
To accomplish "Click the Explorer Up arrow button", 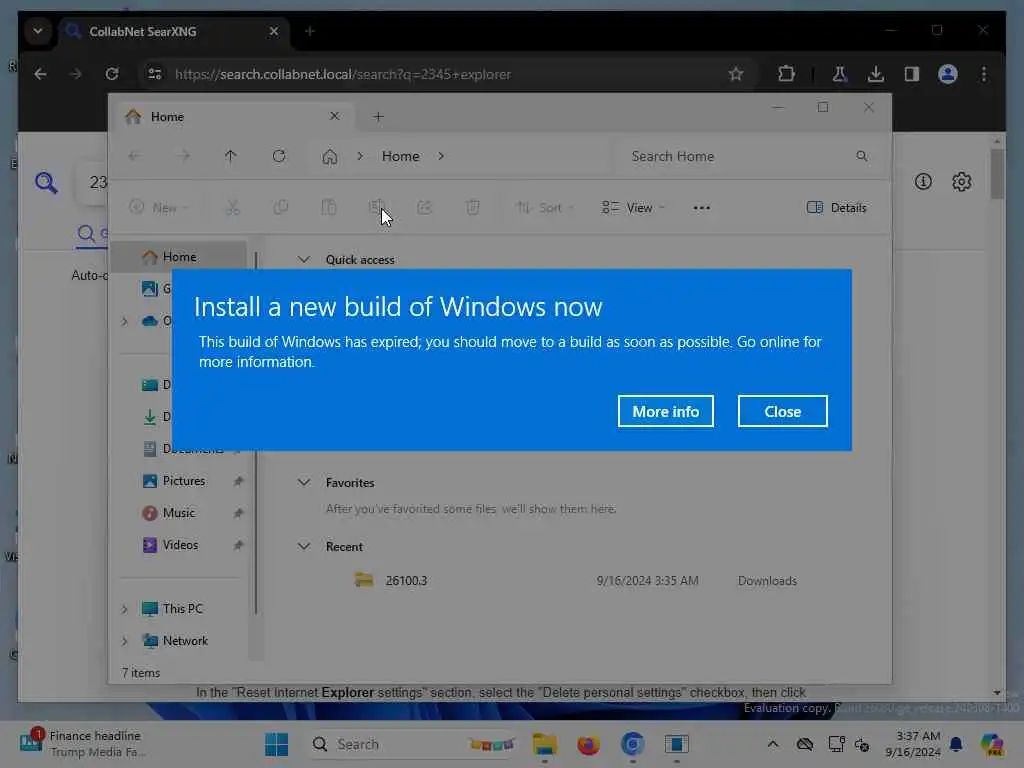I will [231, 156].
